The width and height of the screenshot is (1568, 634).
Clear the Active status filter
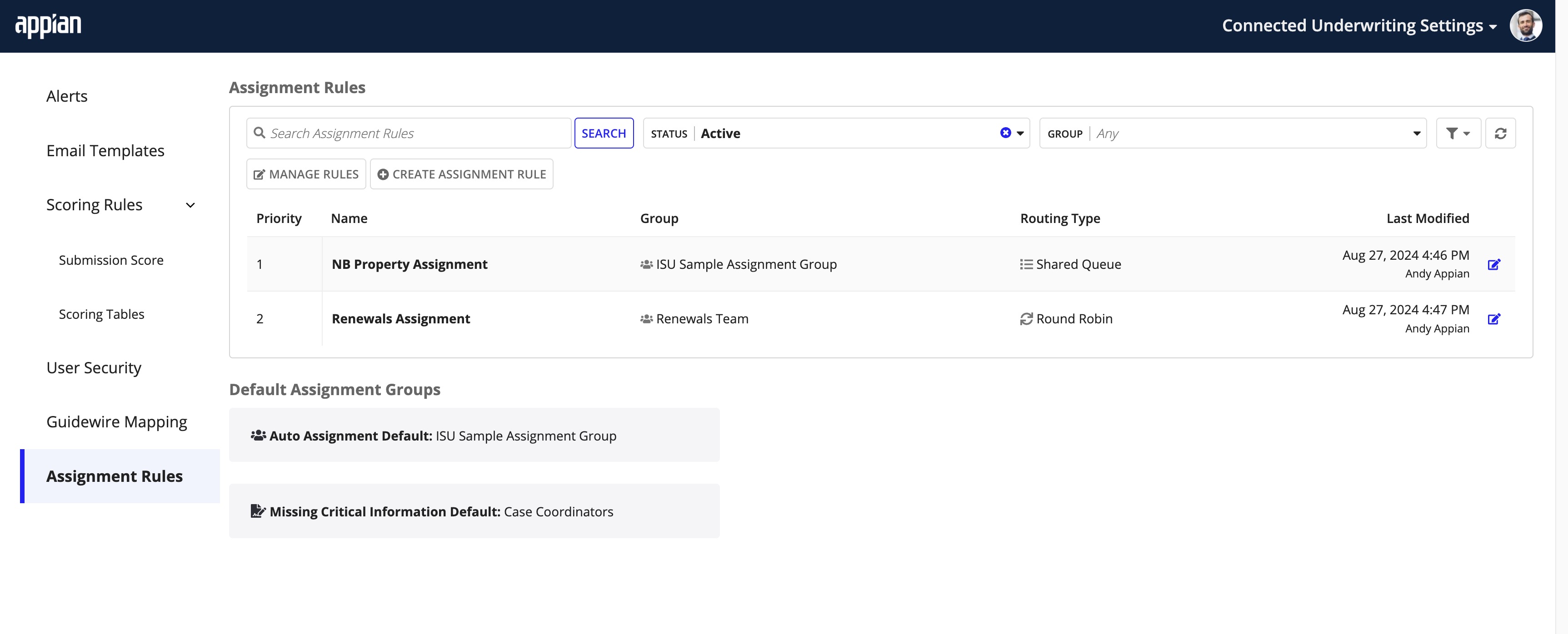tap(1005, 133)
